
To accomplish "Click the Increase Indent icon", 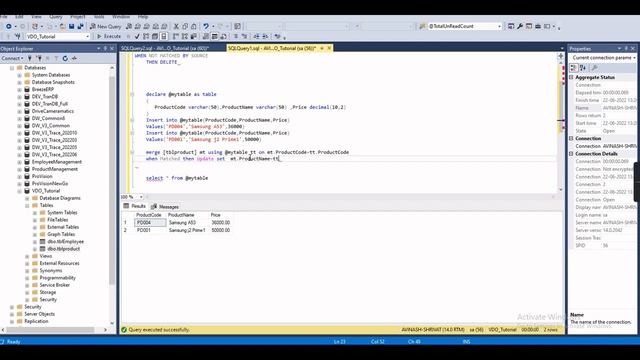I will tap(265, 36).
